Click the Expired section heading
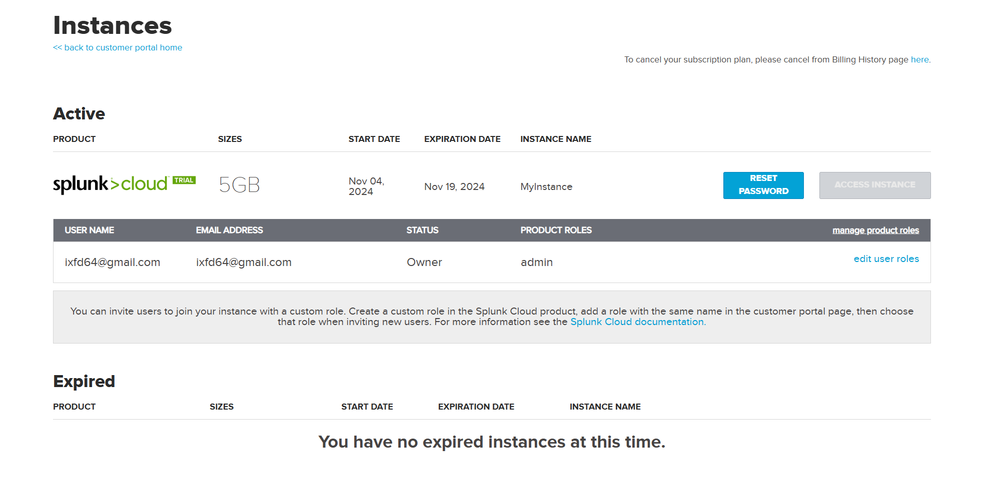This screenshot has height=484, width=999. point(84,381)
